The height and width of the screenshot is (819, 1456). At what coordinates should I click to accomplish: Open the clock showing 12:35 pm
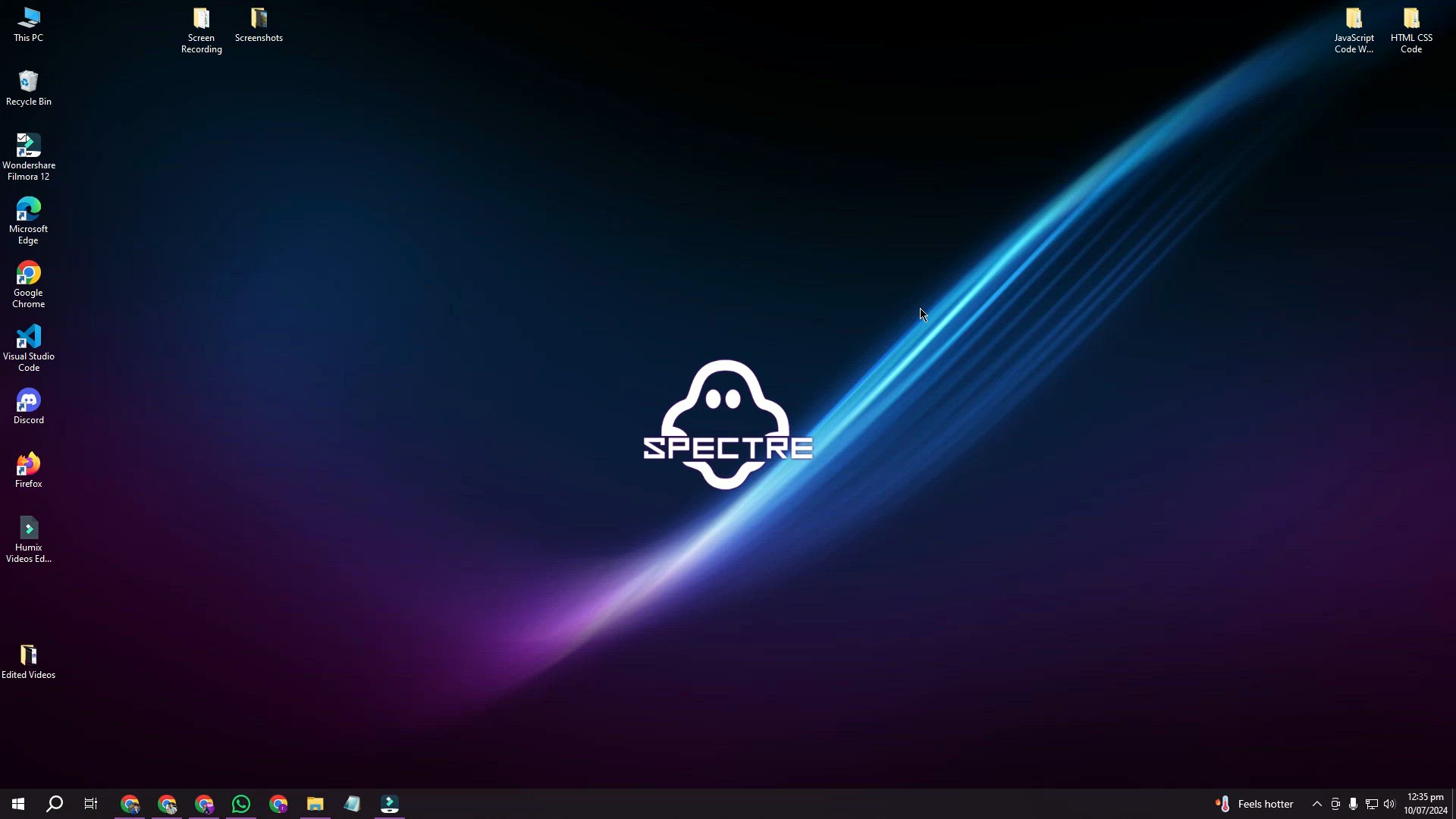(x=1426, y=804)
